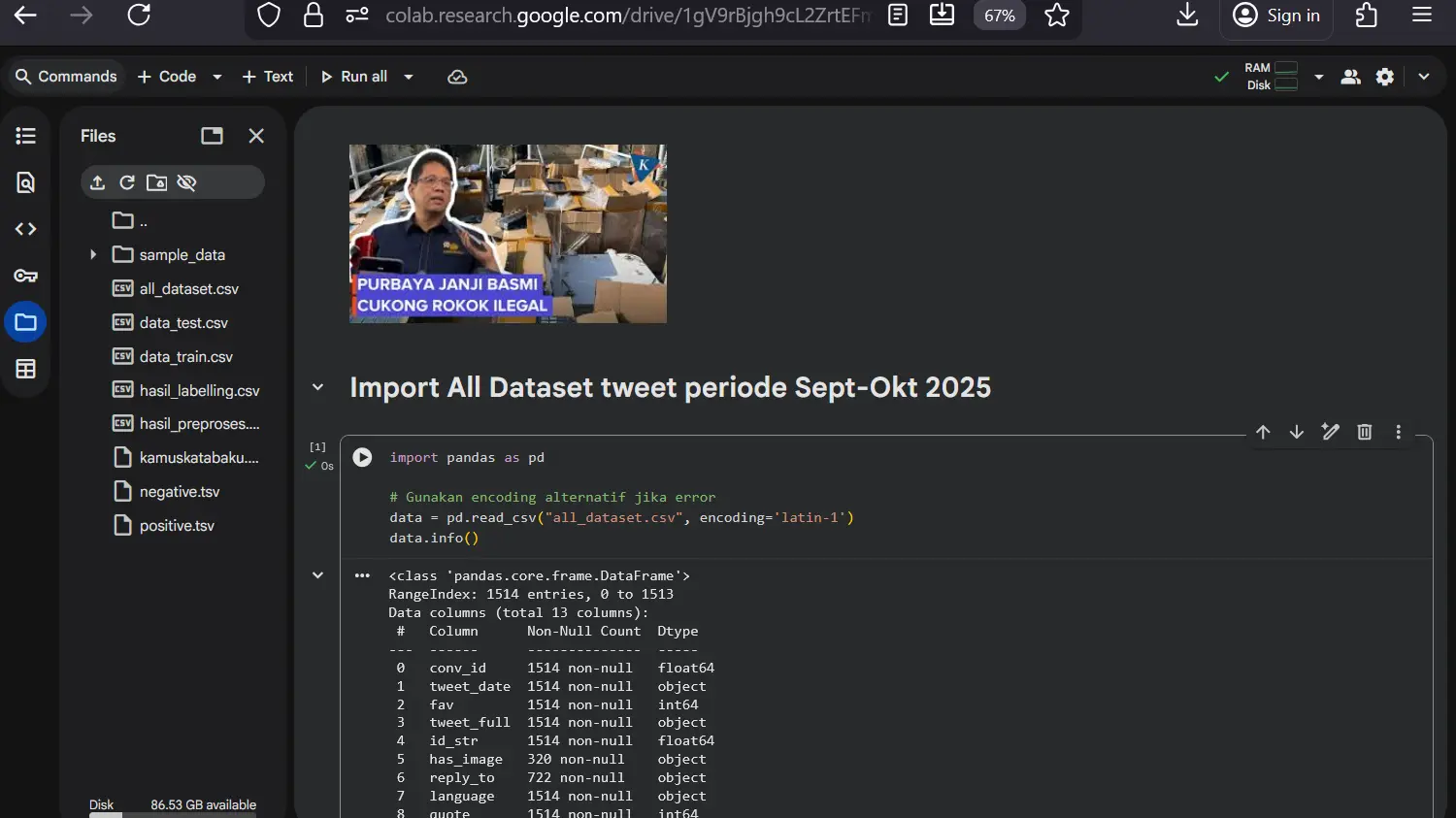Open the browser hamburger menu
Viewport: 1456px width, 818px height.
1421,15
